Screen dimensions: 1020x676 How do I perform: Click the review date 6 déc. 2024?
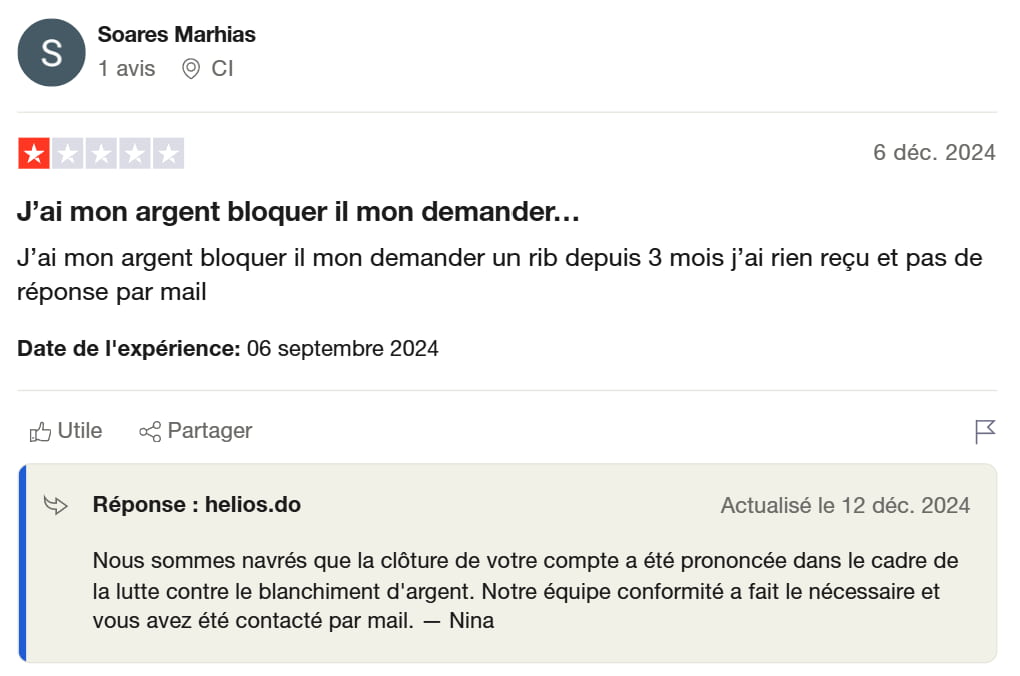click(935, 152)
